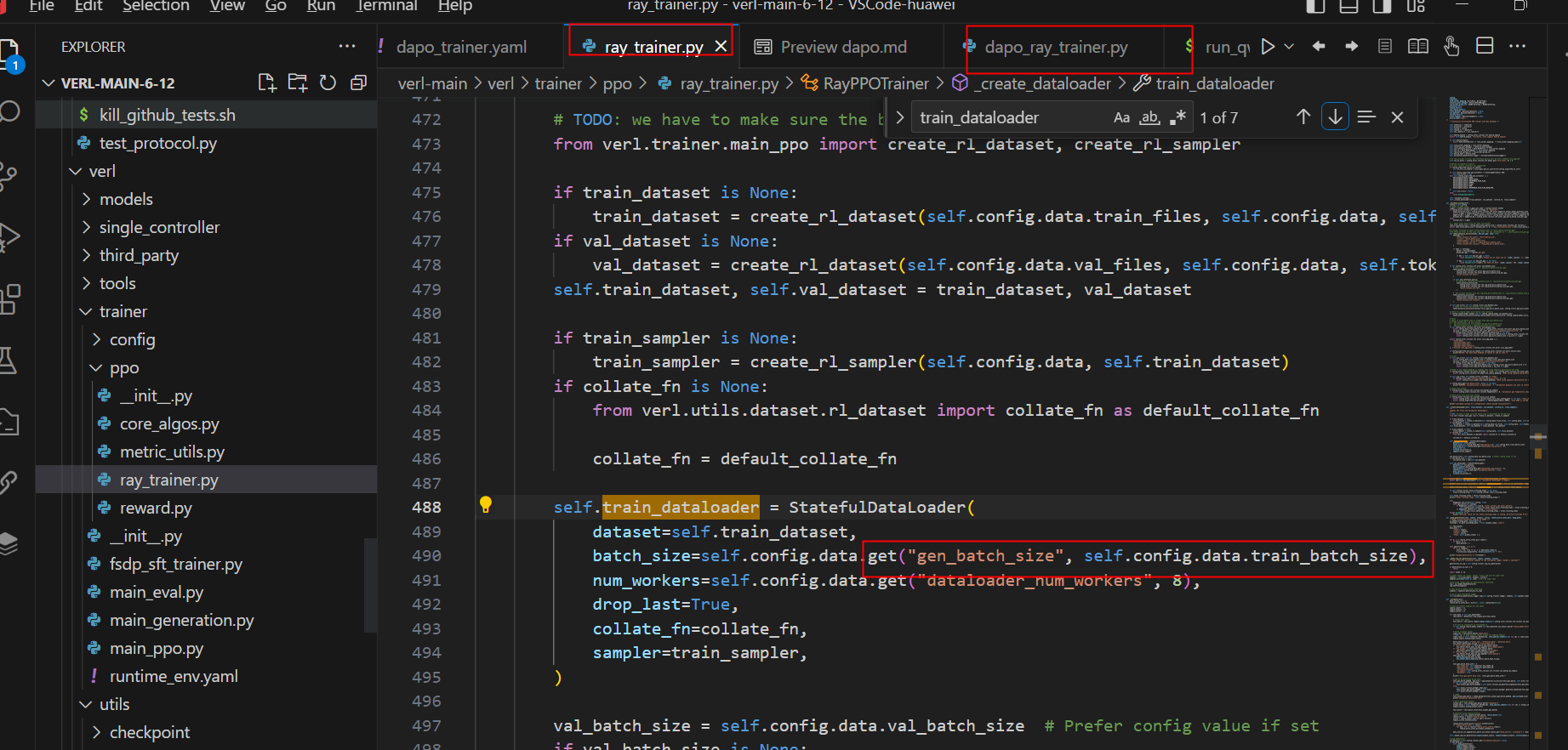
Task: Expand the replace field in the find widget
Action: click(899, 117)
